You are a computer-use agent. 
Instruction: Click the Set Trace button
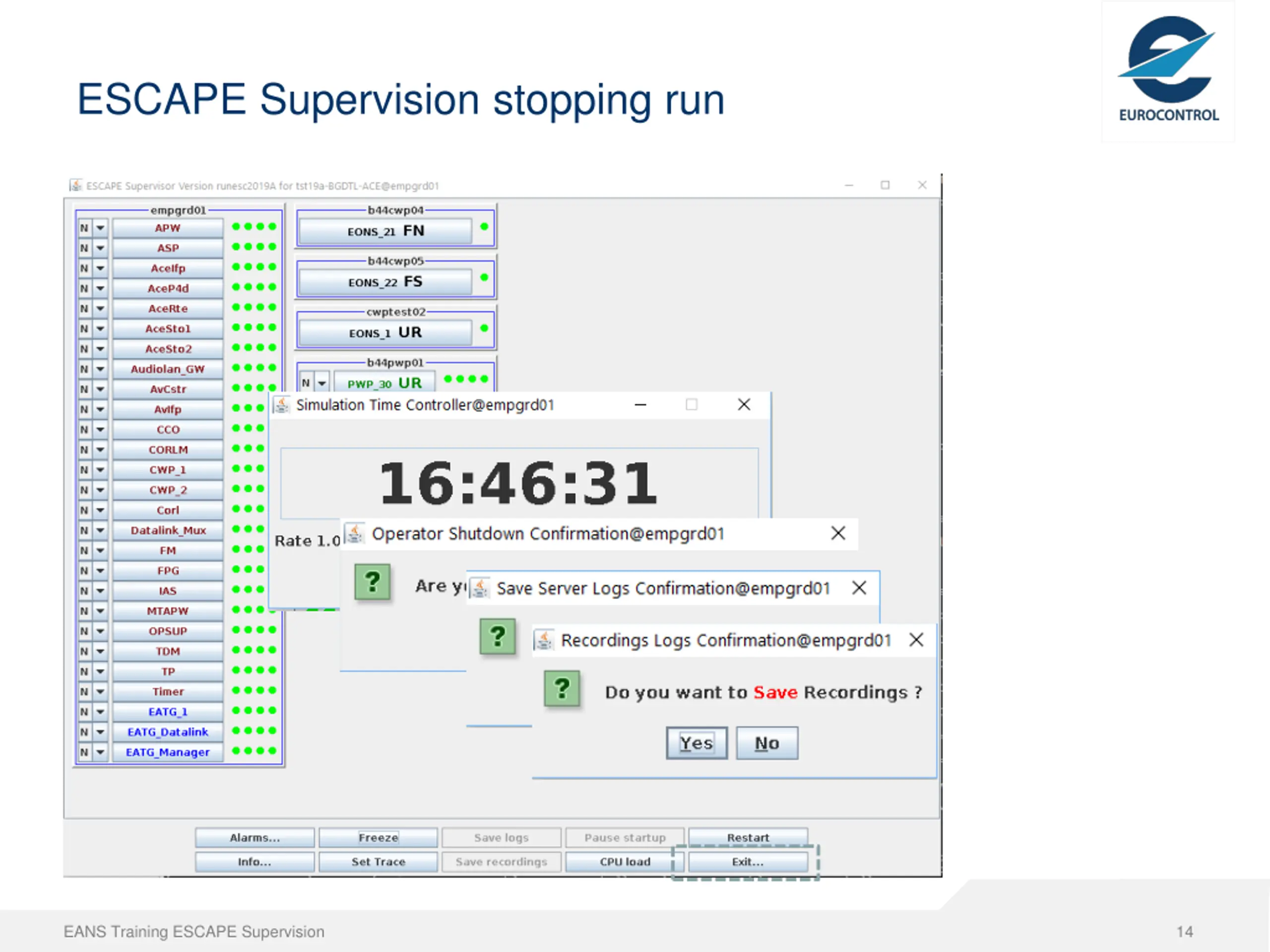tap(379, 862)
